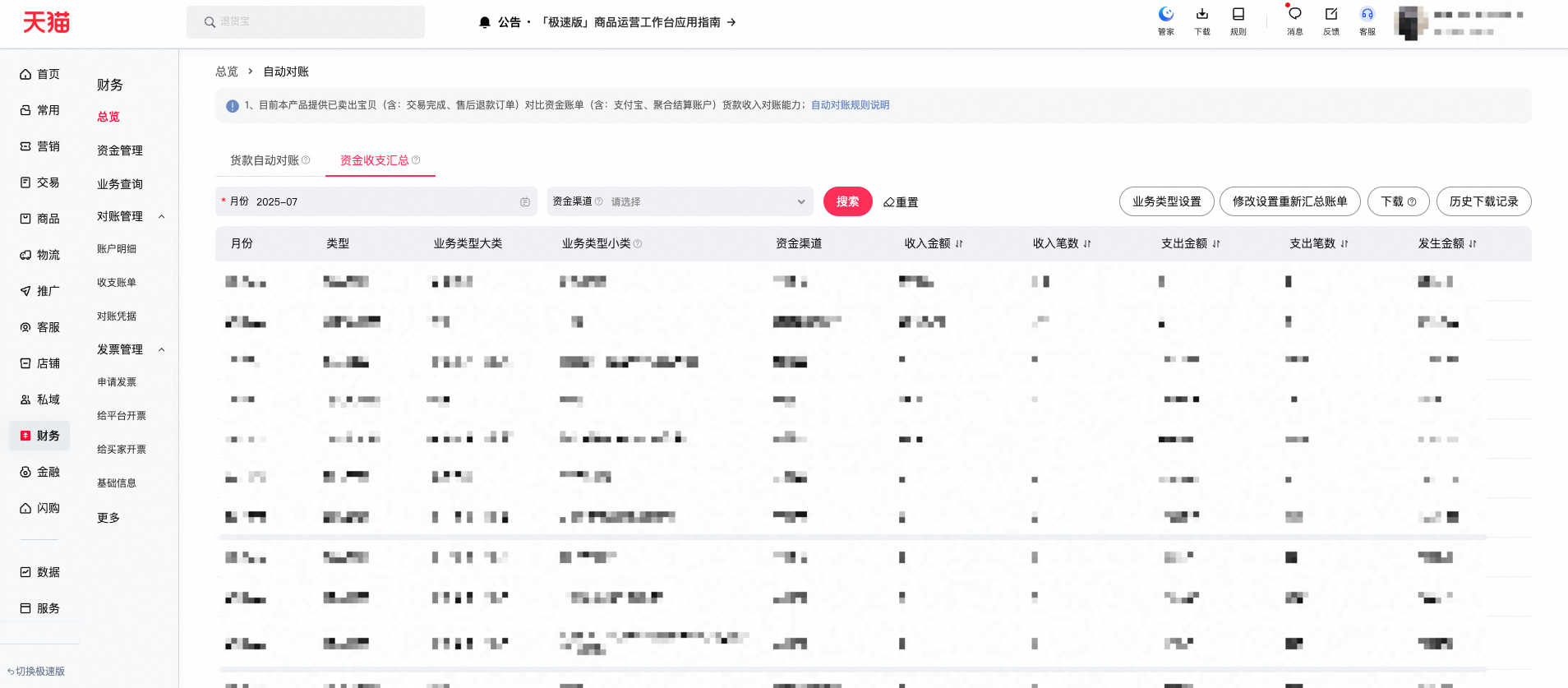Open 业务查询 submenu item
The height and width of the screenshot is (688, 1568).
coord(120,184)
